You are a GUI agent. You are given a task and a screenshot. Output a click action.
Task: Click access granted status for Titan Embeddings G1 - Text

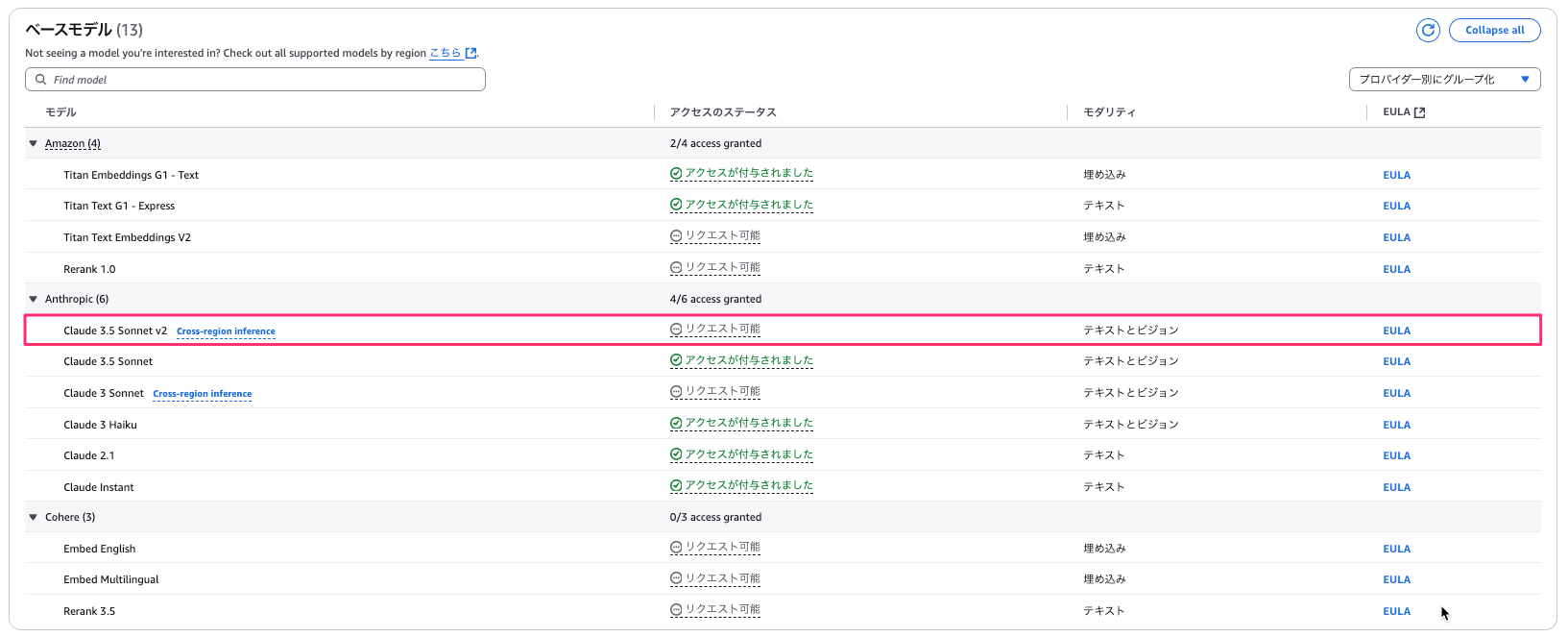741,174
